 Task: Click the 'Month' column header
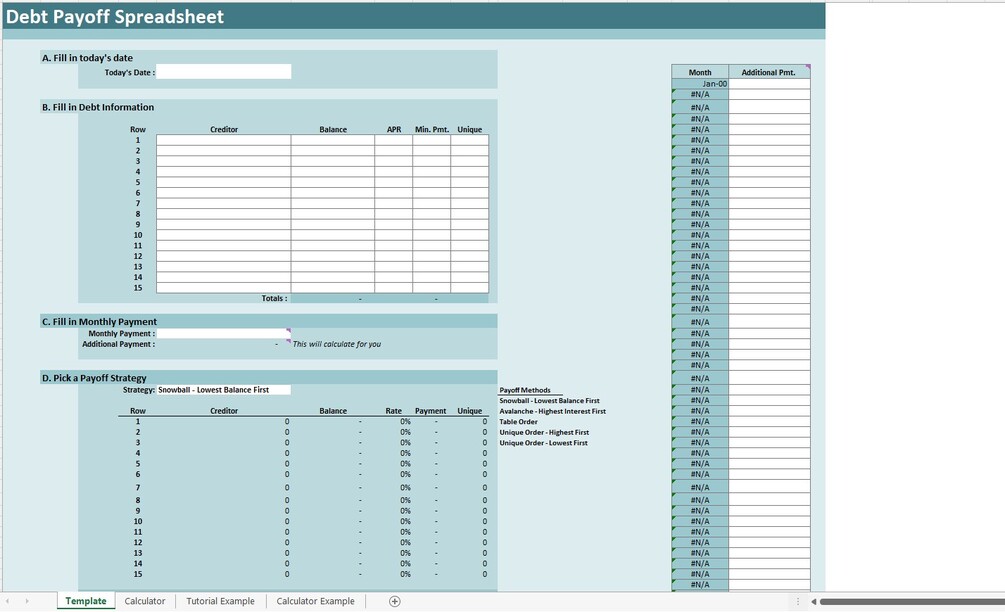pos(700,72)
